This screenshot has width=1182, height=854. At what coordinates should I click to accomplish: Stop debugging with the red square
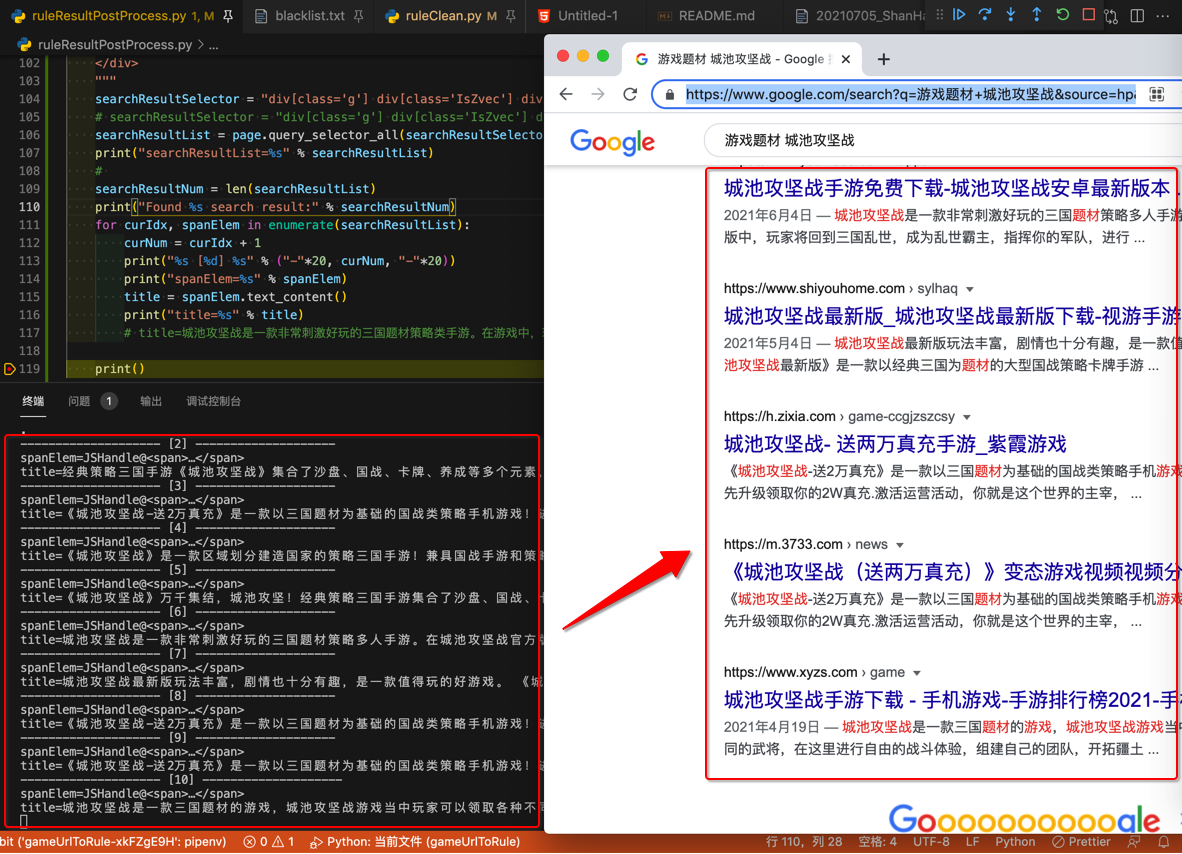pos(1089,15)
